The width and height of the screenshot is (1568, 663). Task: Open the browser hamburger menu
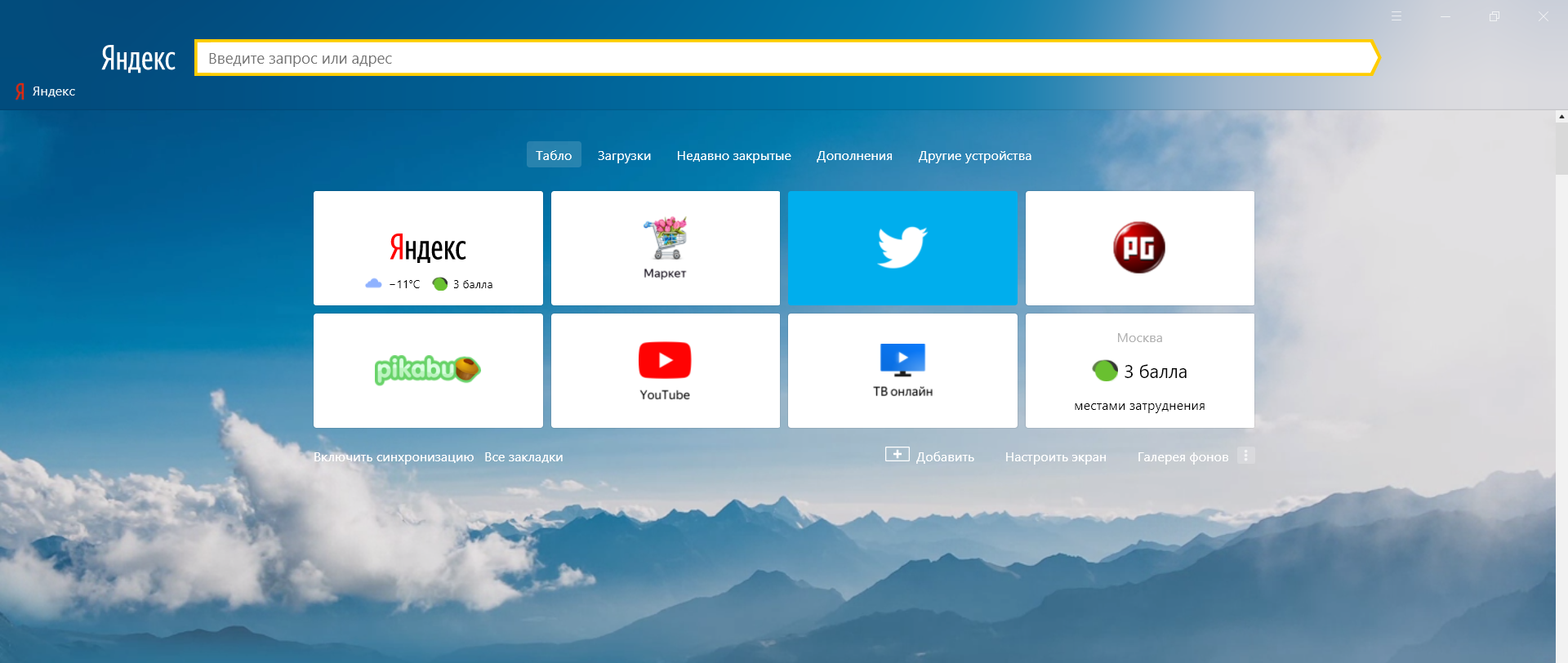click(x=1396, y=16)
